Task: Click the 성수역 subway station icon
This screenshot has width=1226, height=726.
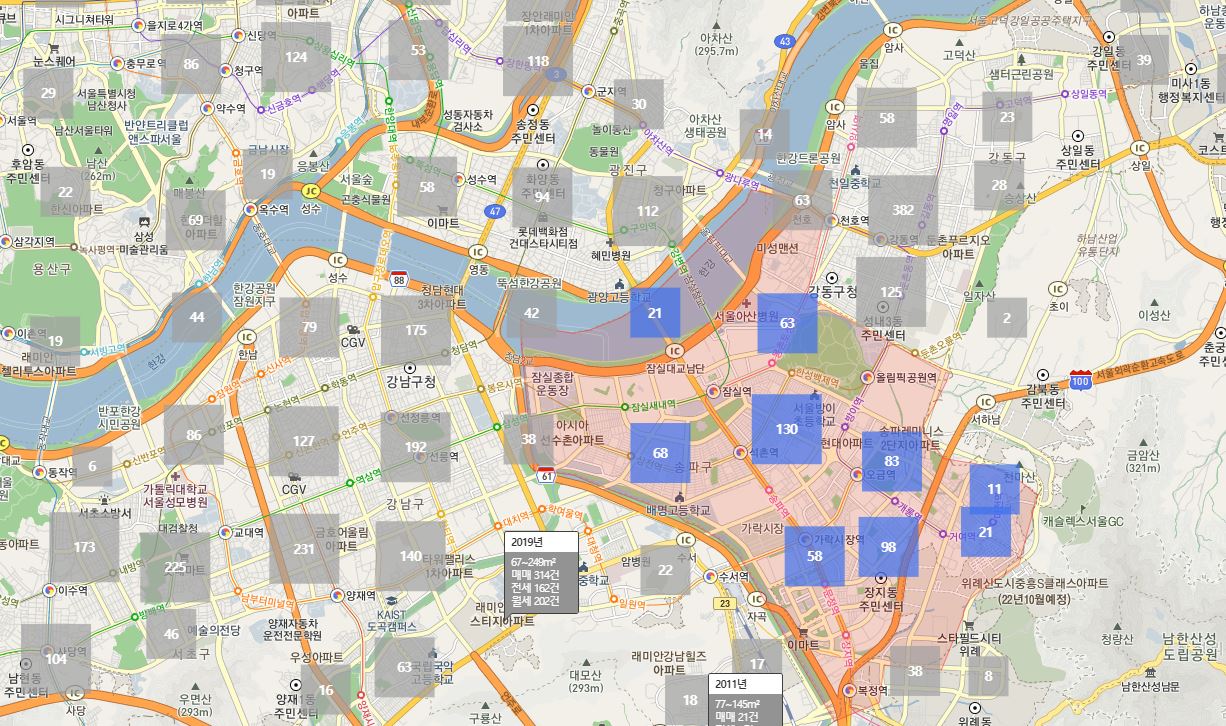Action: point(460,180)
